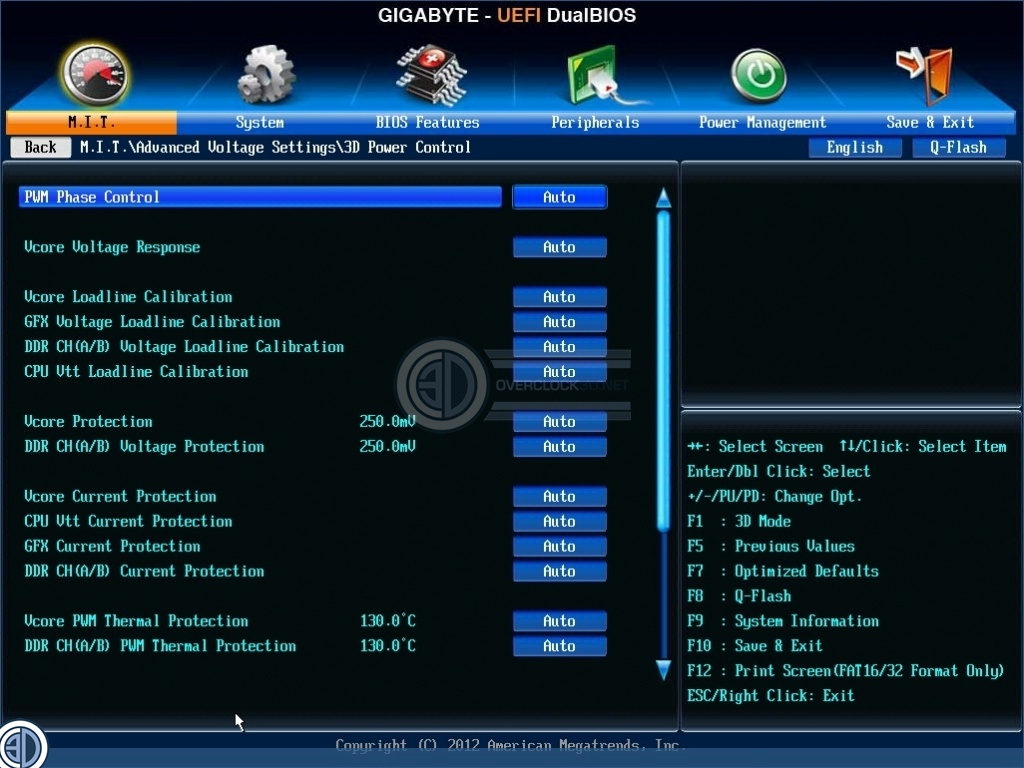This screenshot has height=768, width=1024.
Task: Select the Vcore PWM Thermal Protection label
Action: tap(136, 620)
